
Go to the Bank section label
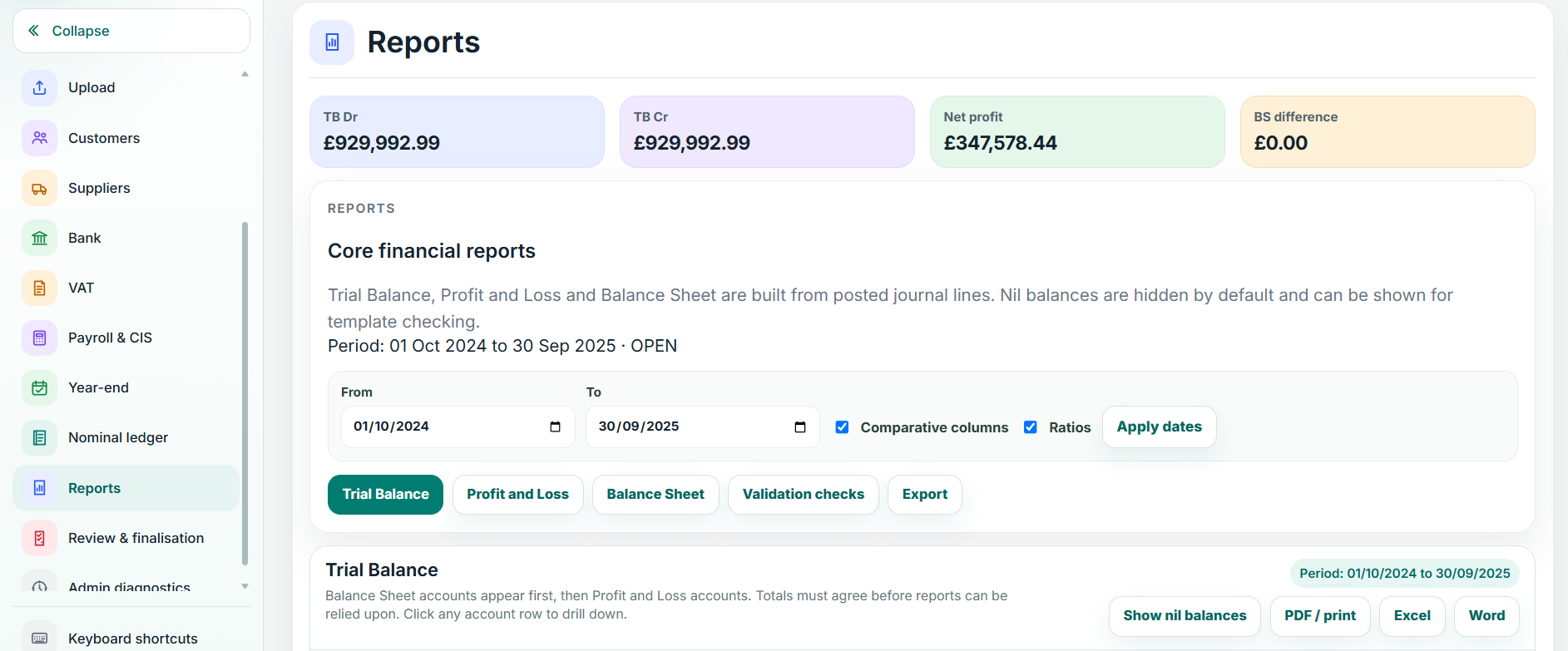click(85, 238)
